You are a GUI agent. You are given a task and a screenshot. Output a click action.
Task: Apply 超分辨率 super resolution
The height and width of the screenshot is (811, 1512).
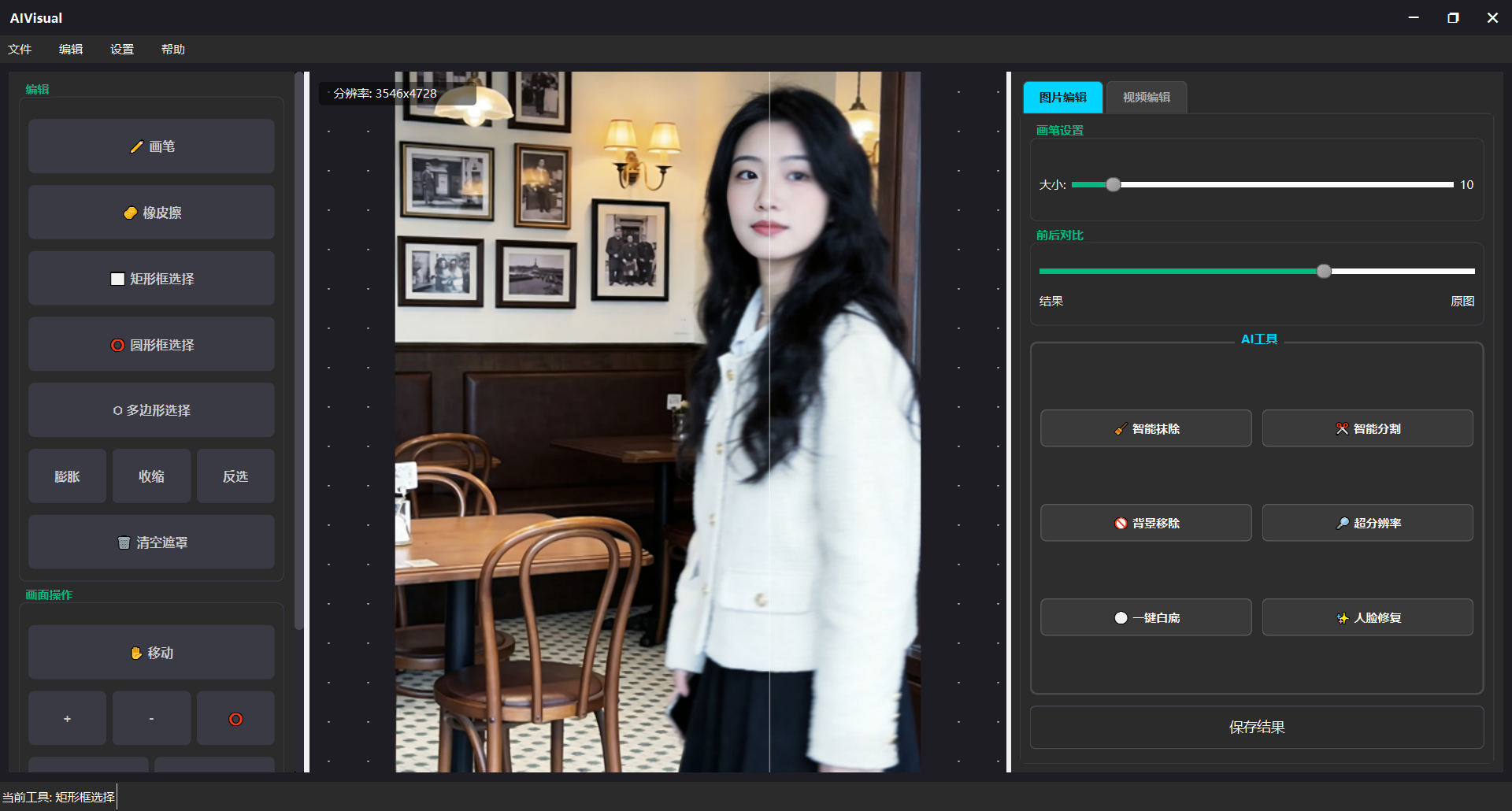pos(1367,523)
